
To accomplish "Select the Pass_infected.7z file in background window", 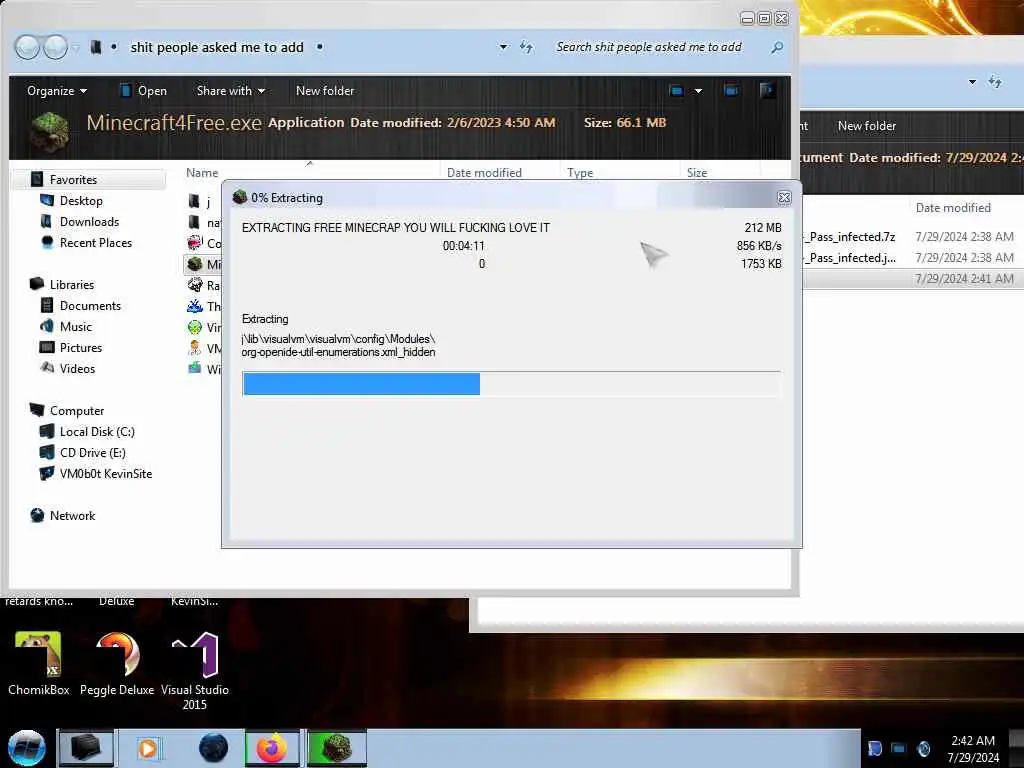I will pyautogui.click(x=914, y=236).
